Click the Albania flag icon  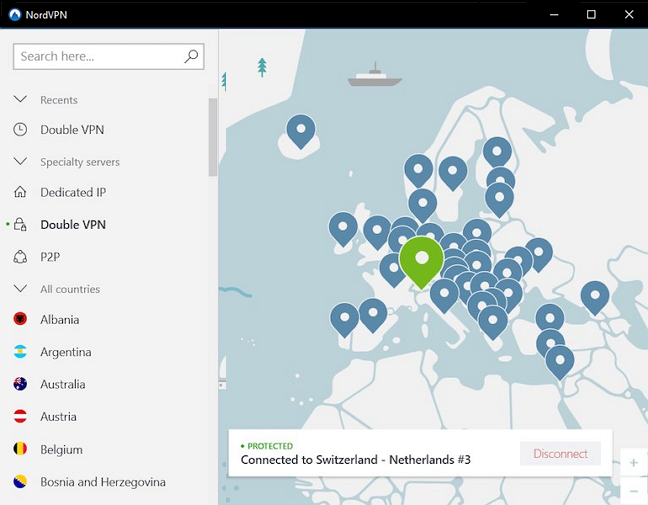(x=20, y=319)
